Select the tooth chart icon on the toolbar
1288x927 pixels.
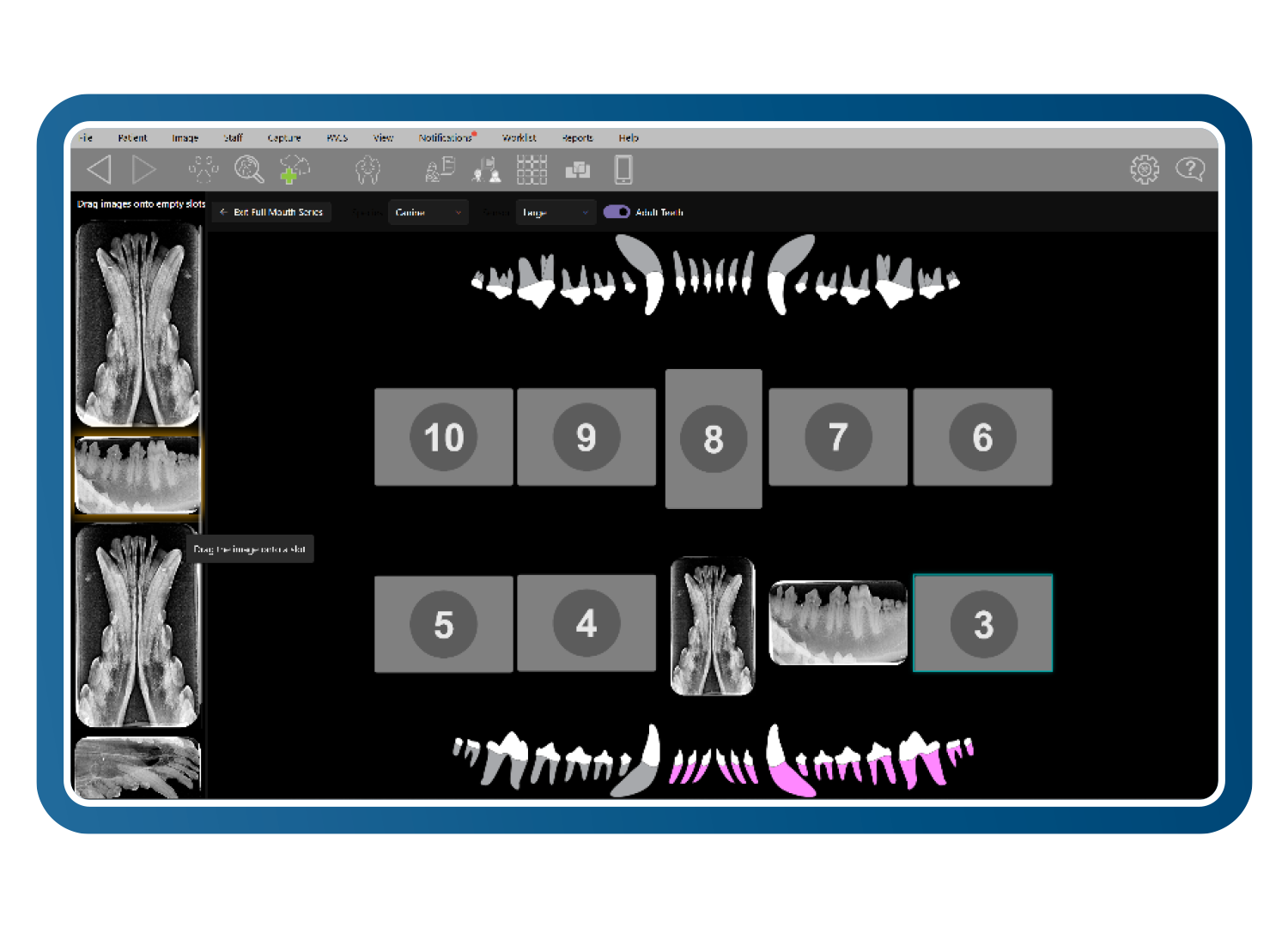click(x=368, y=169)
